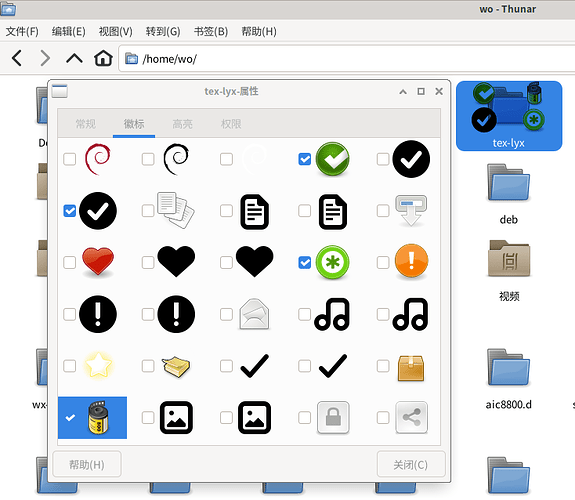The width and height of the screenshot is (575, 500).
Task: Click the "deb" folder name label
Action: coord(508,220)
